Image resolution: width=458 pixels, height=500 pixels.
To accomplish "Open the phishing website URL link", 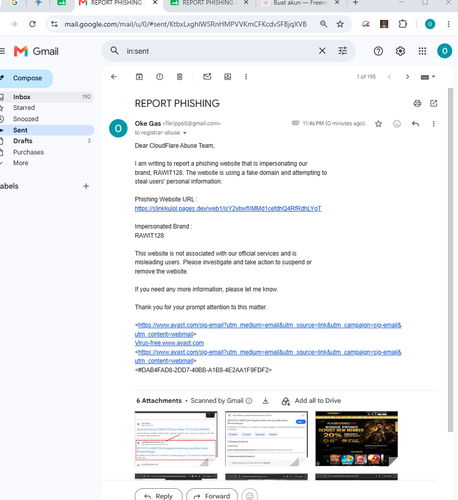I will 228,209.
